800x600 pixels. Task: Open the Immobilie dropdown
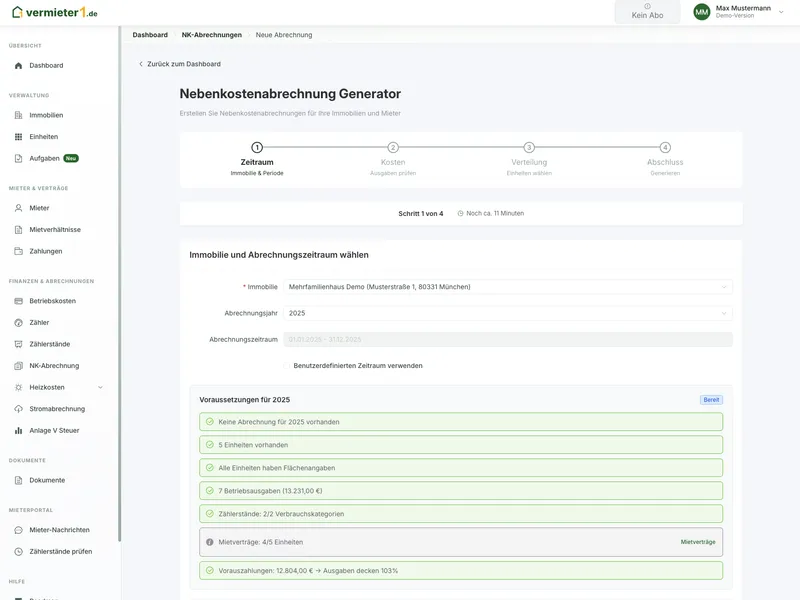[x=508, y=287]
